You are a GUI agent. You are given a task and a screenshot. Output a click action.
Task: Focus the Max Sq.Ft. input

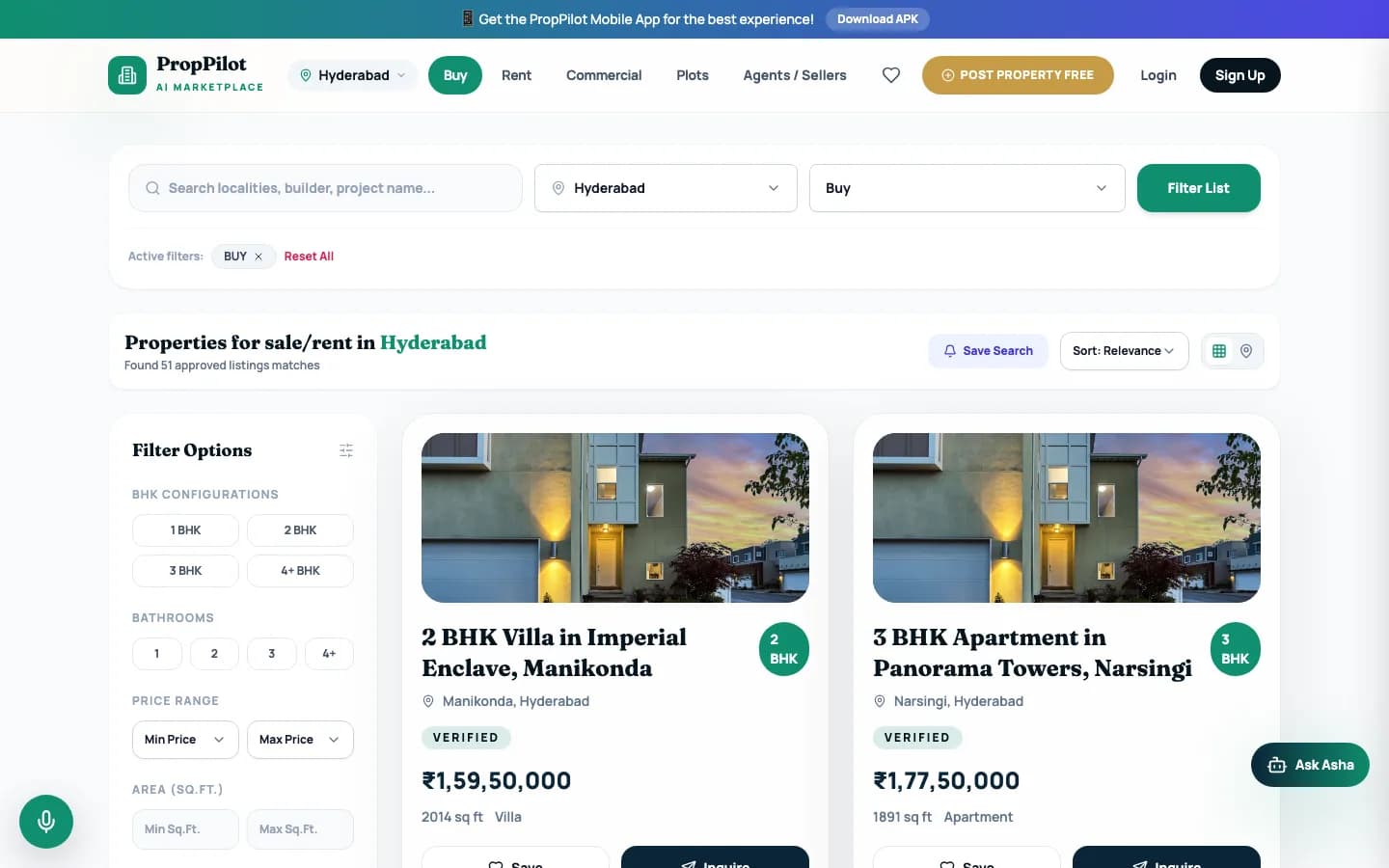pos(300,829)
